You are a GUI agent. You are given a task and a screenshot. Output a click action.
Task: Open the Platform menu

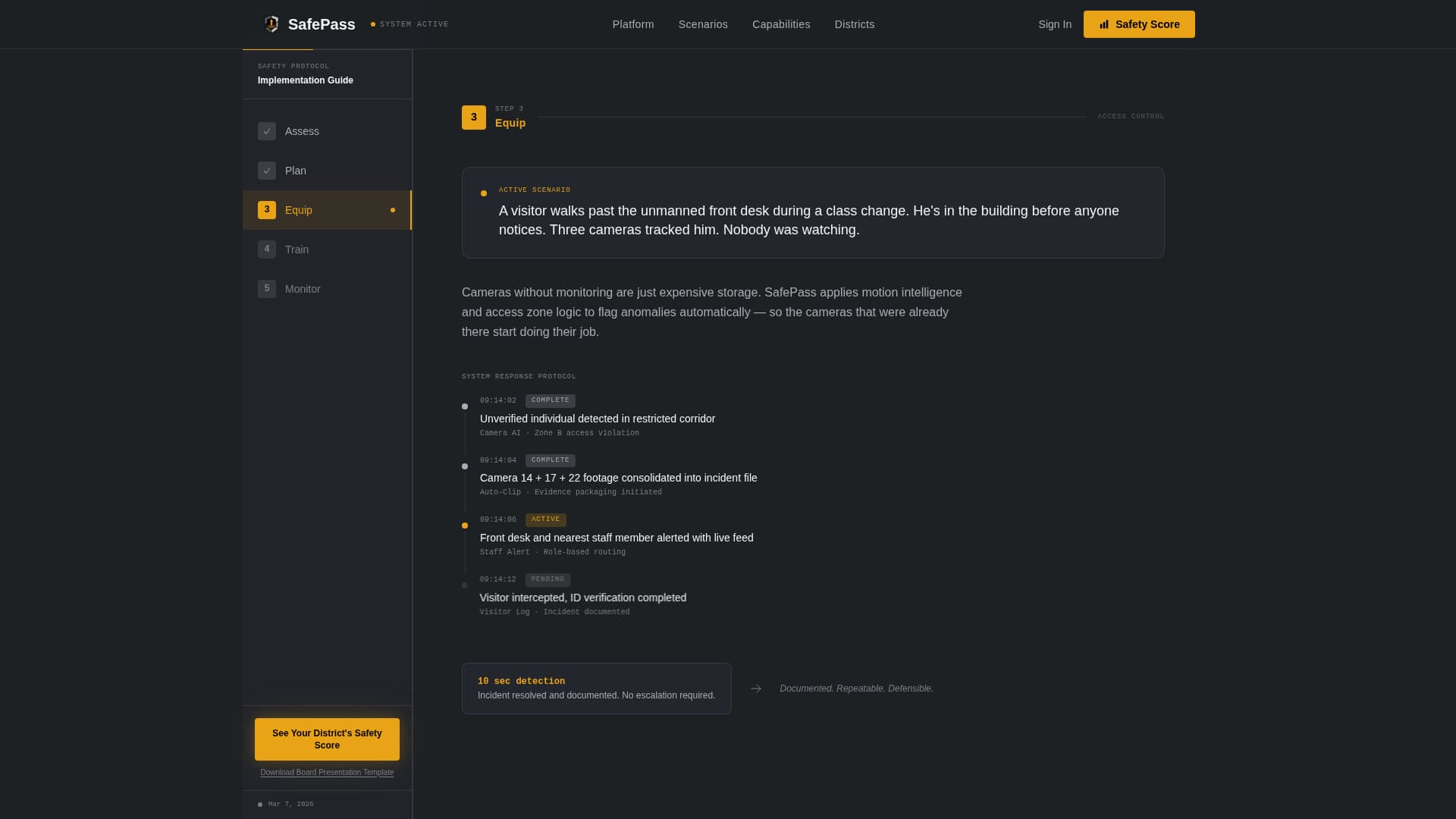click(x=633, y=24)
